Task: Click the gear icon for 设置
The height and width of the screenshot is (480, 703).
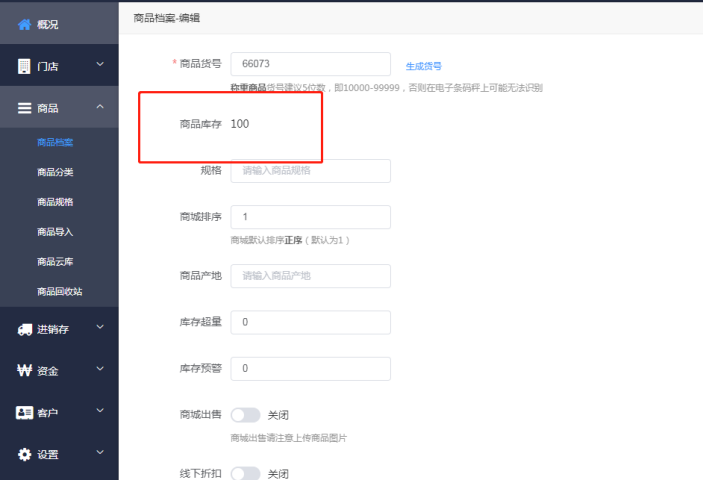Action: coord(25,454)
